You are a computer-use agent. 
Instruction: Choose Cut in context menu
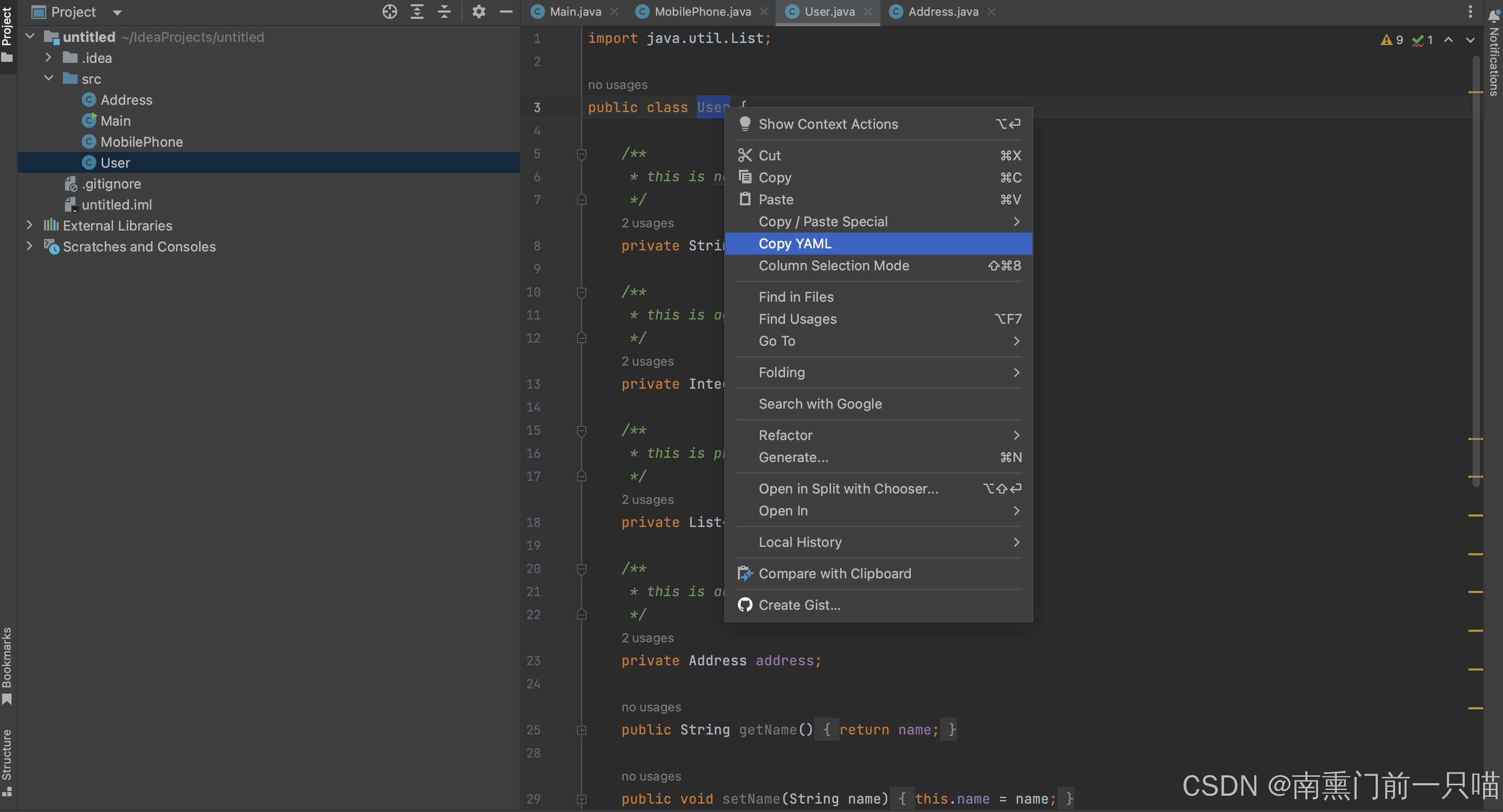(878, 155)
